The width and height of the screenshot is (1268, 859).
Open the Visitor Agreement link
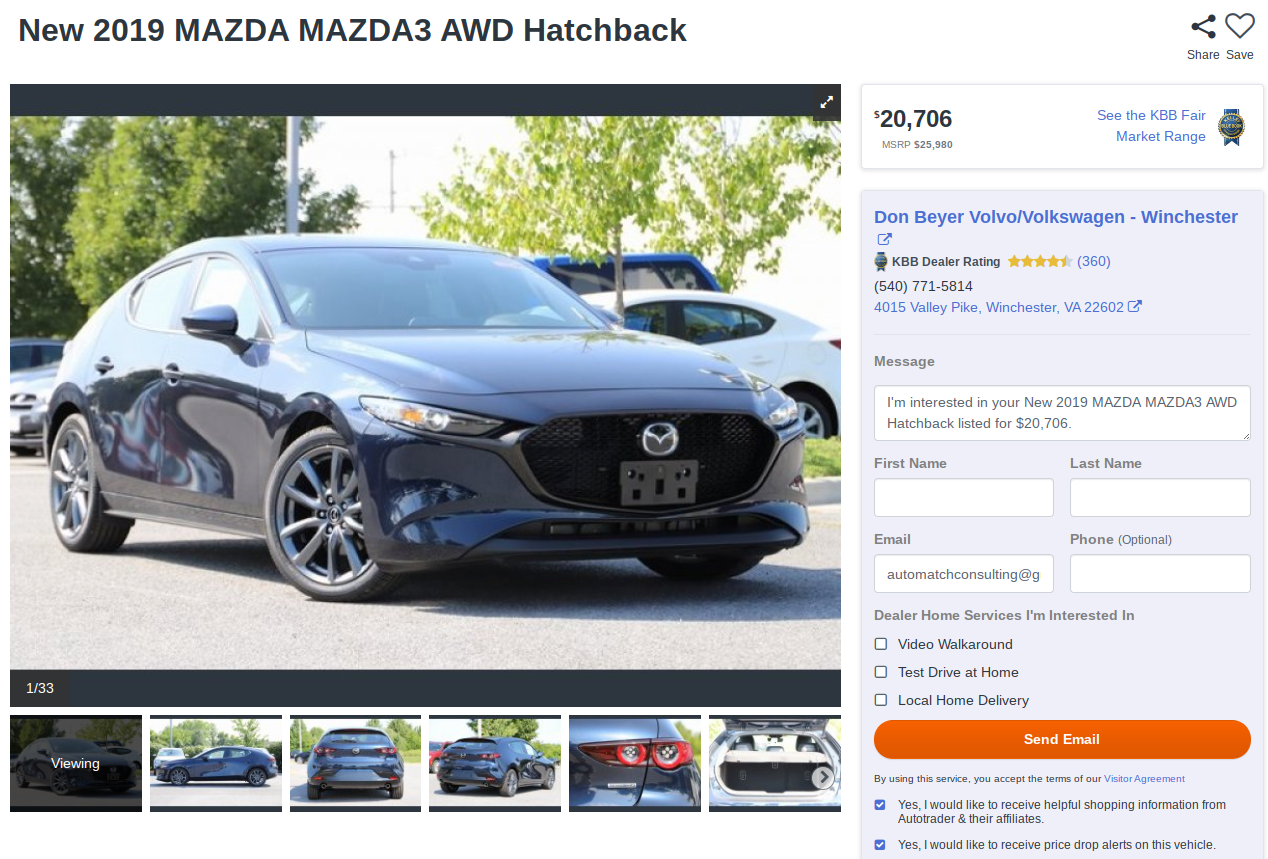[1144, 779]
